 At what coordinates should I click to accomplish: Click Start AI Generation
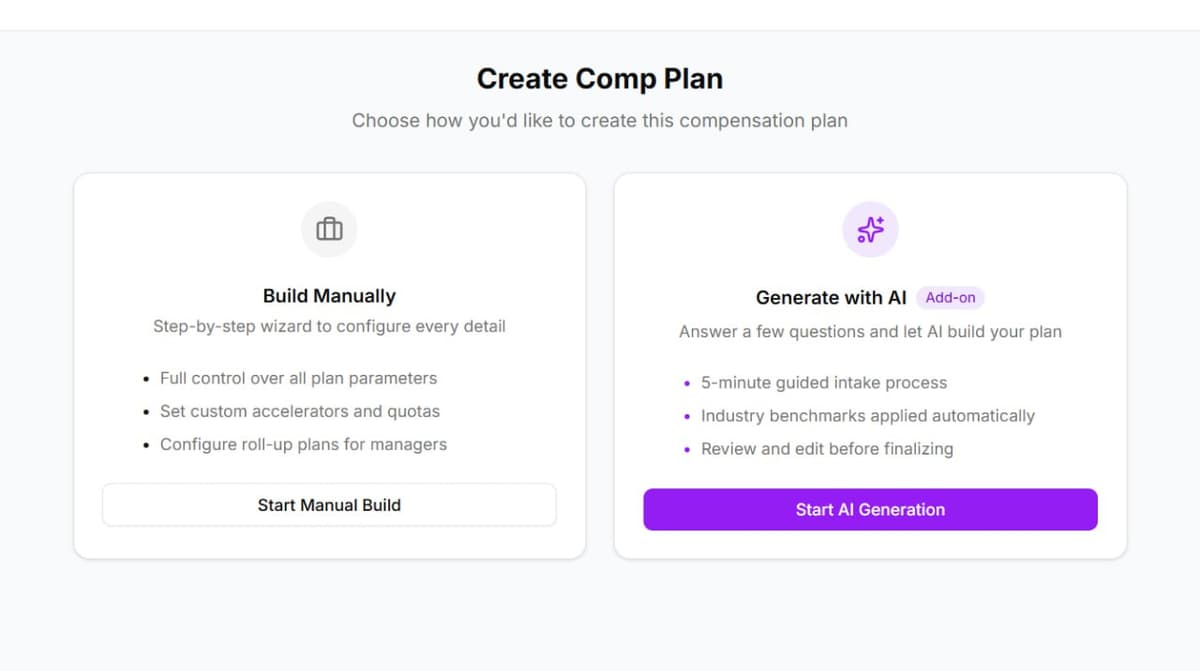(870, 509)
